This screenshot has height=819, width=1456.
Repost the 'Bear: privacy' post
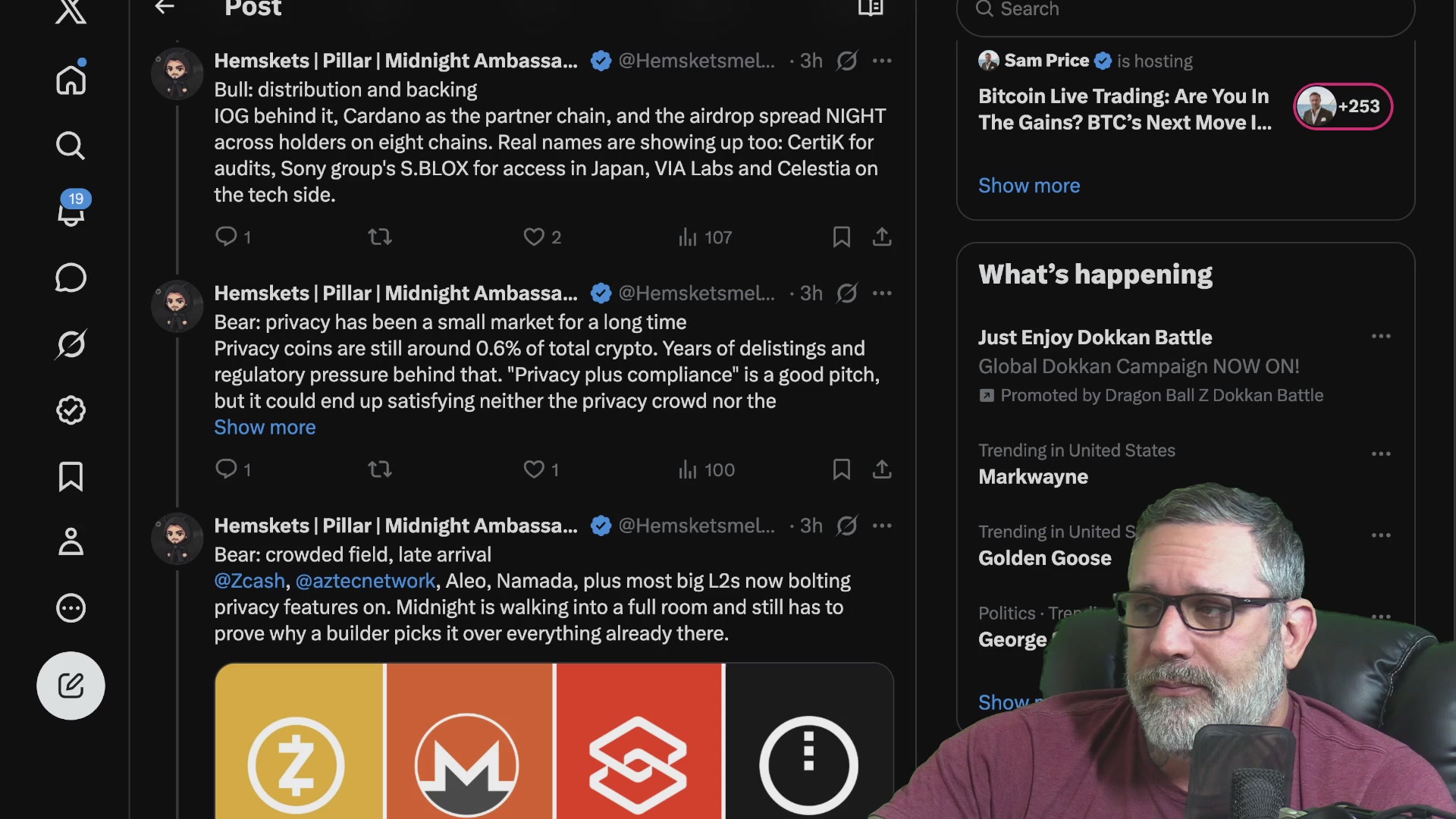click(x=380, y=469)
